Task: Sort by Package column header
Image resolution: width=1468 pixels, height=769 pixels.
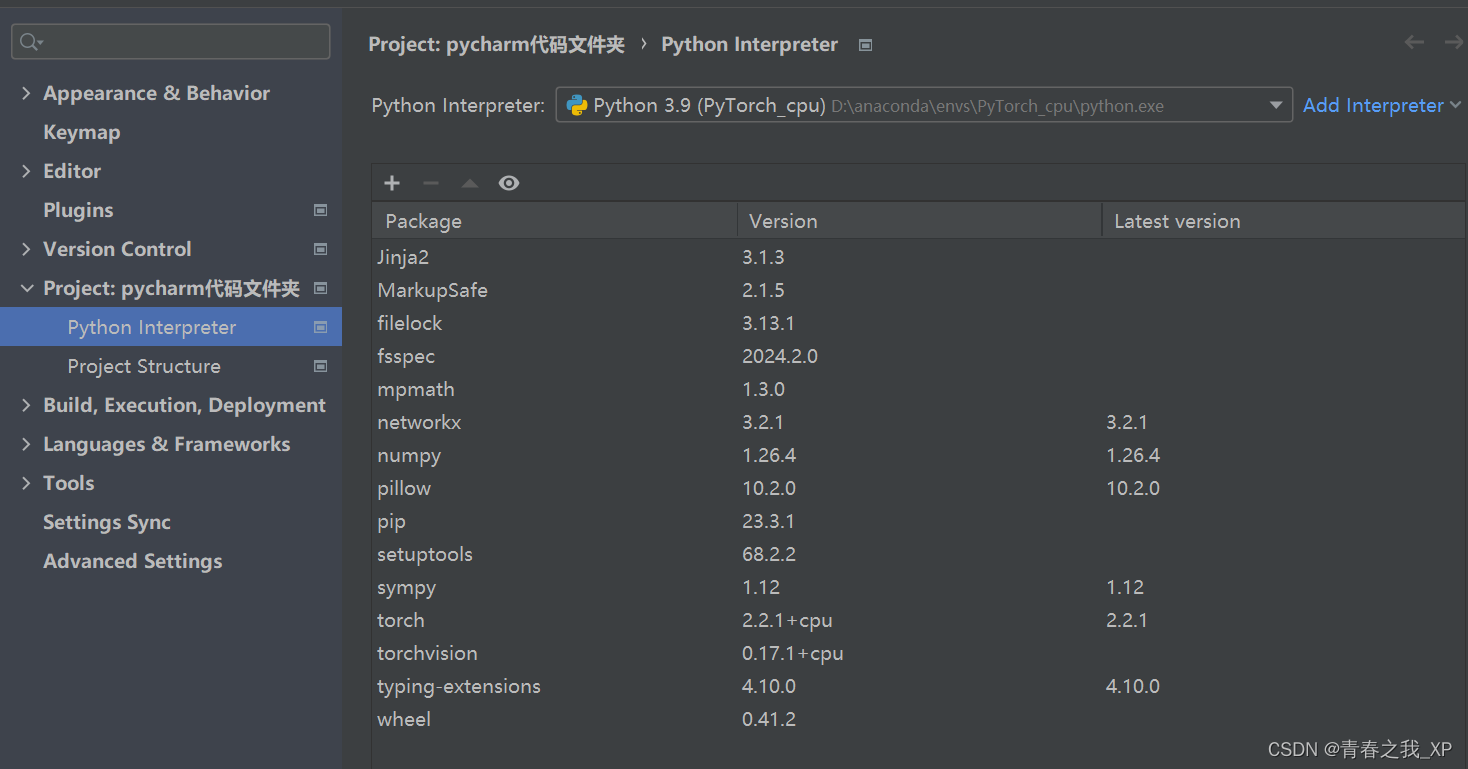Action: pyautogui.click(x=555, y=221)
